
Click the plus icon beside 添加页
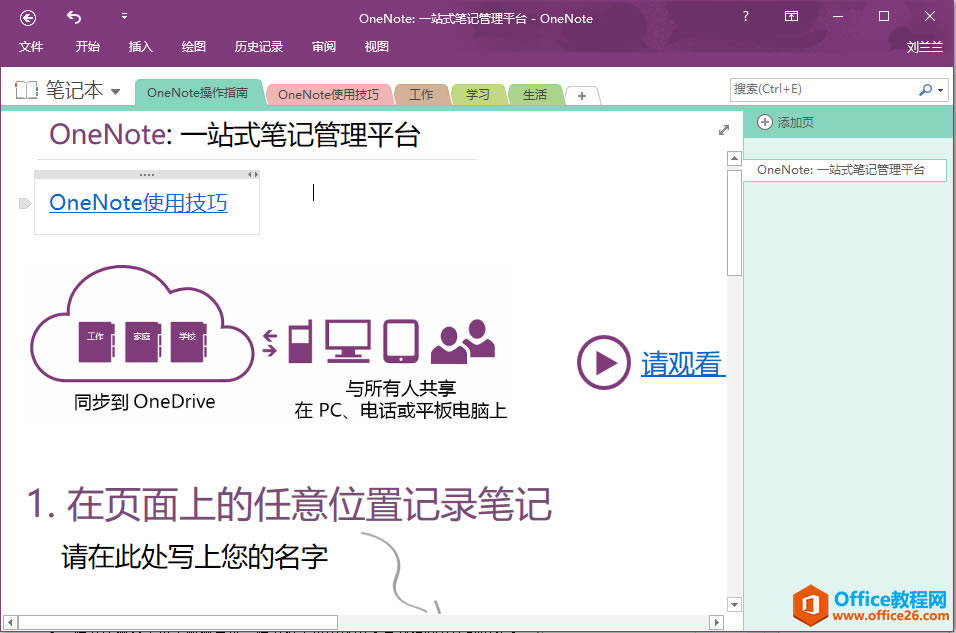pos(763,122)
